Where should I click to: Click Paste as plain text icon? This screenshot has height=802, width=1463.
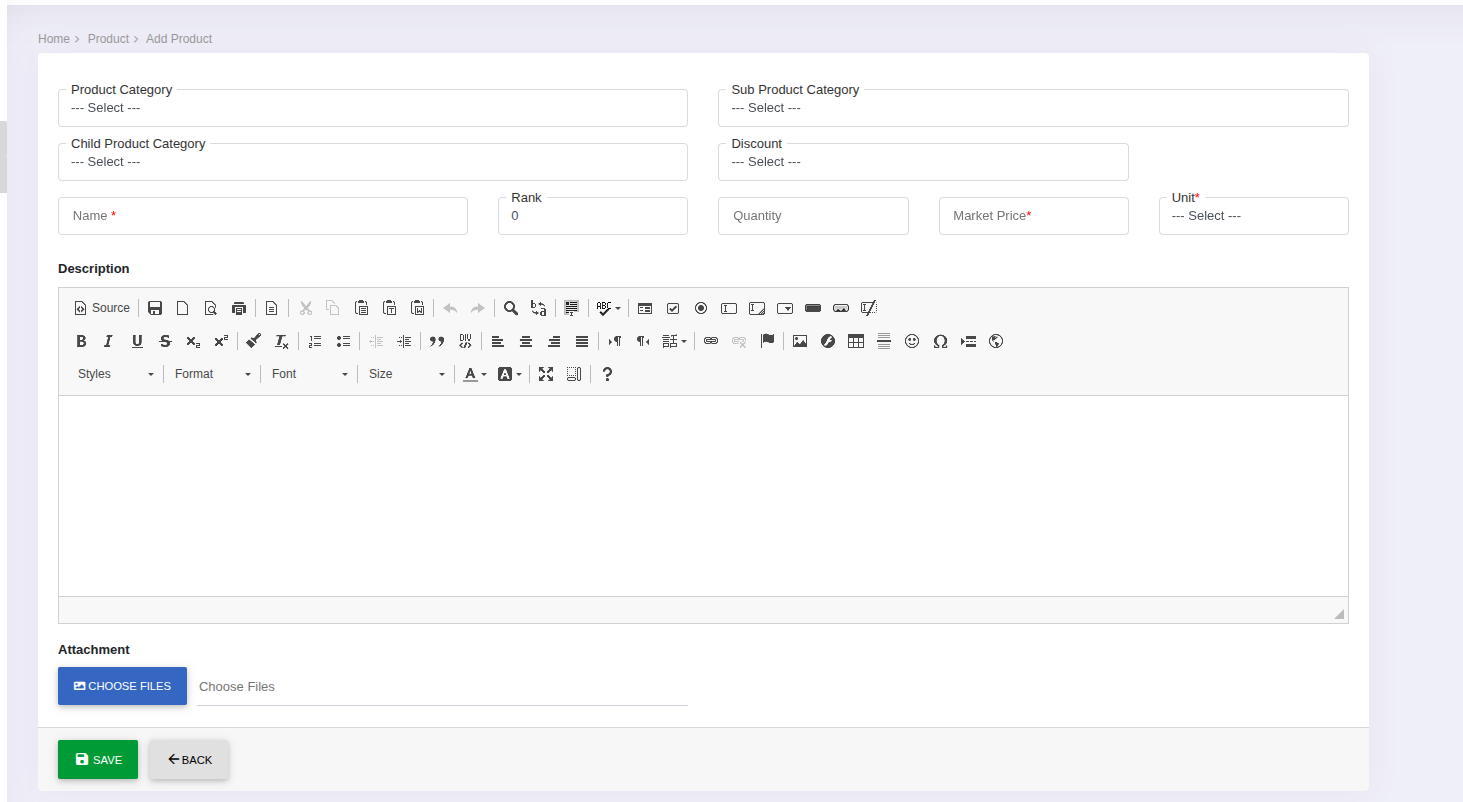390,308
